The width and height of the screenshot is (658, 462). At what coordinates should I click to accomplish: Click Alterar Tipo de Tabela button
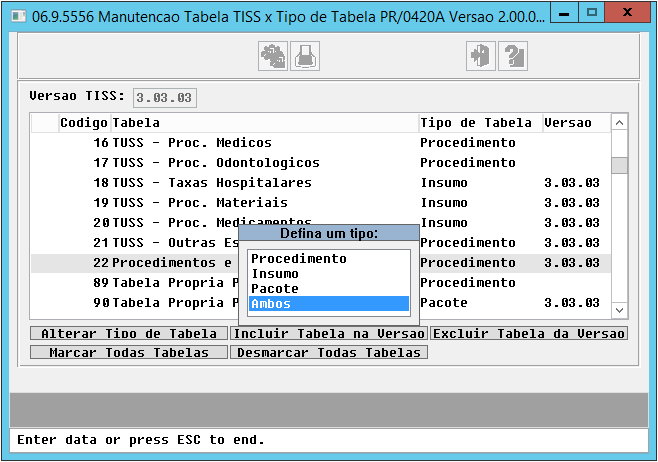129,334
